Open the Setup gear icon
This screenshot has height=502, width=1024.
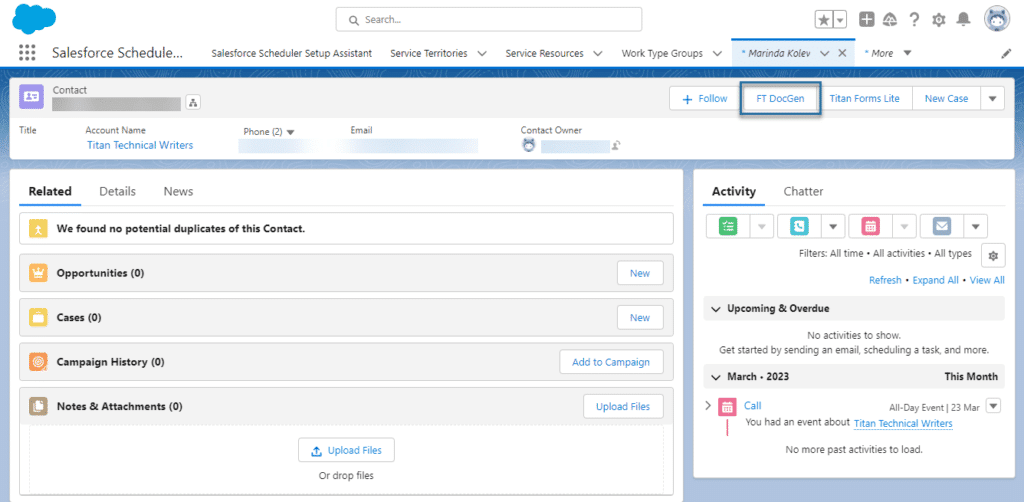click(x=938, y=20)
